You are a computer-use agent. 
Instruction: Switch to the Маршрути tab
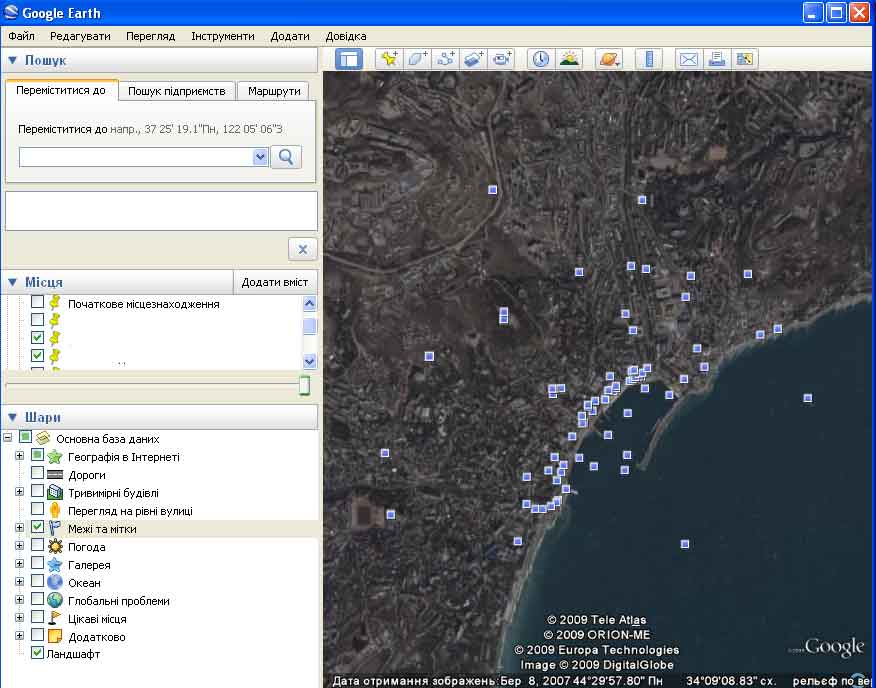(x=274, y=91)
